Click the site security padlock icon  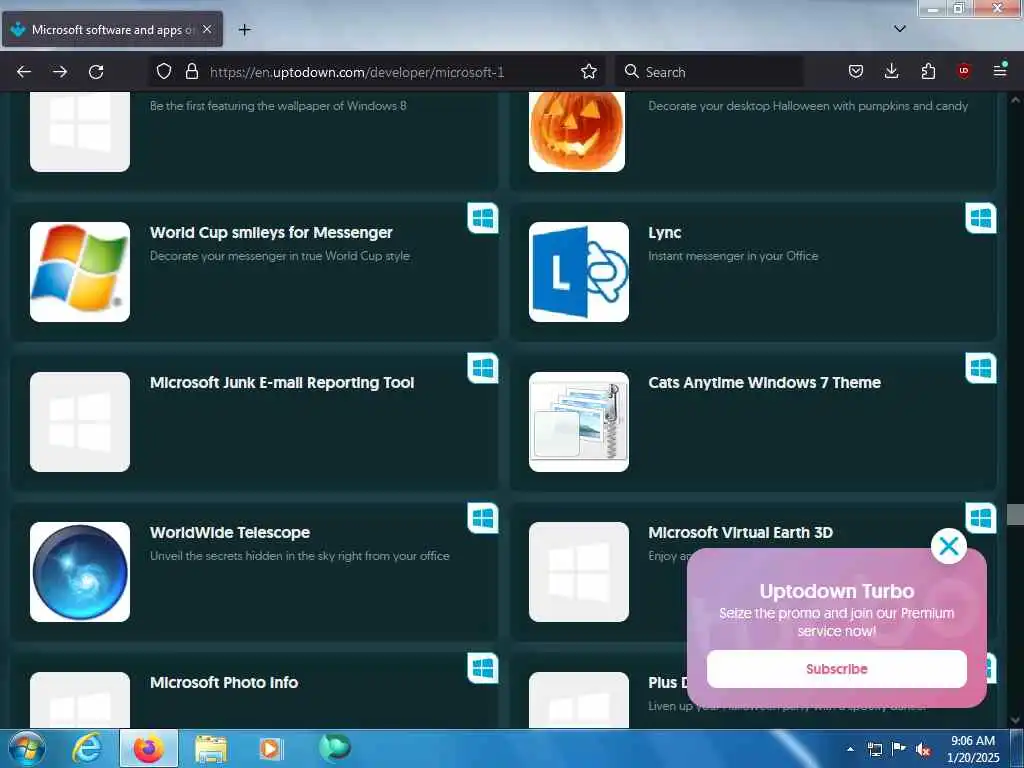[191, 71]
